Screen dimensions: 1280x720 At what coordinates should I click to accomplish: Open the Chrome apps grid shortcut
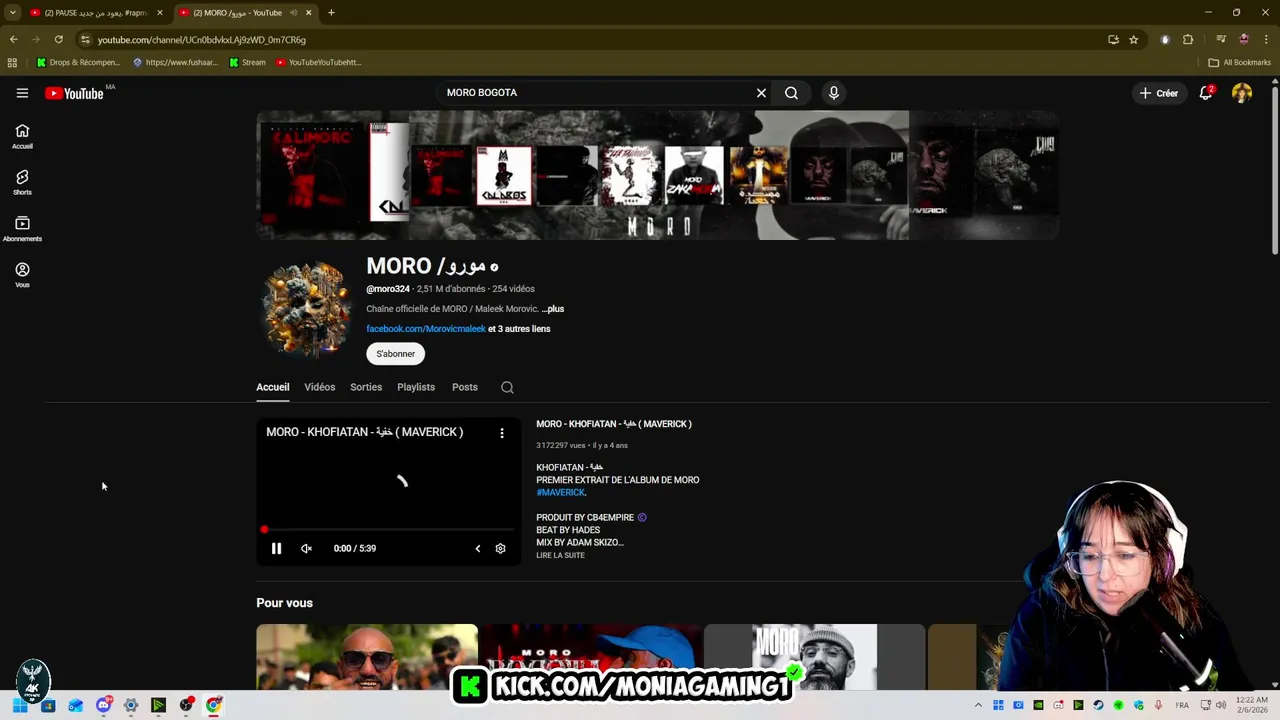point(12,62)
